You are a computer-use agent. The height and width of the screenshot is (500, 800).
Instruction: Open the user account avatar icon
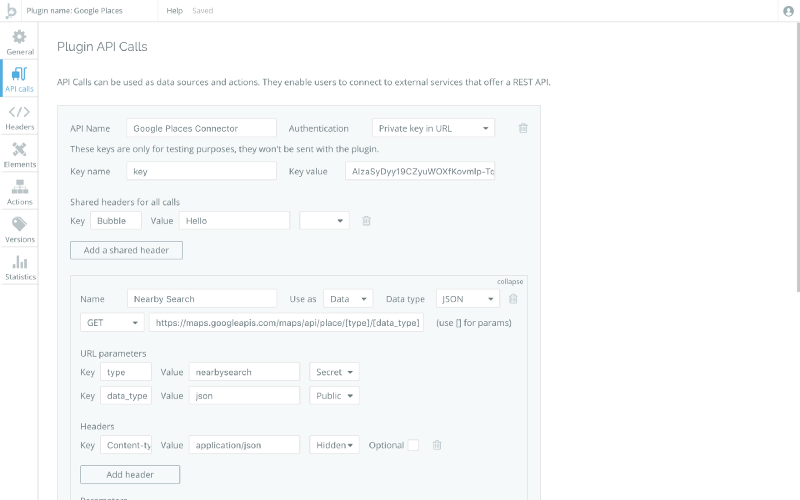click(x=787, y=11)
